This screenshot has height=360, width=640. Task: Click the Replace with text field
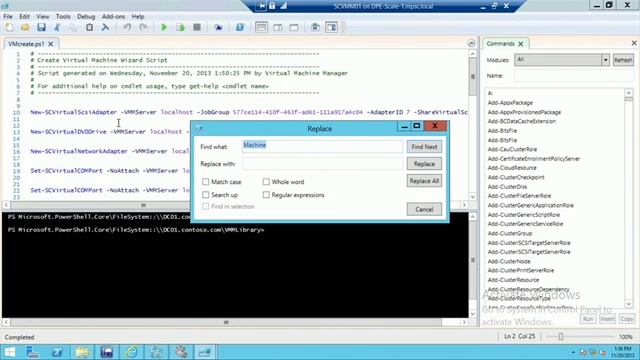[322, 164]
